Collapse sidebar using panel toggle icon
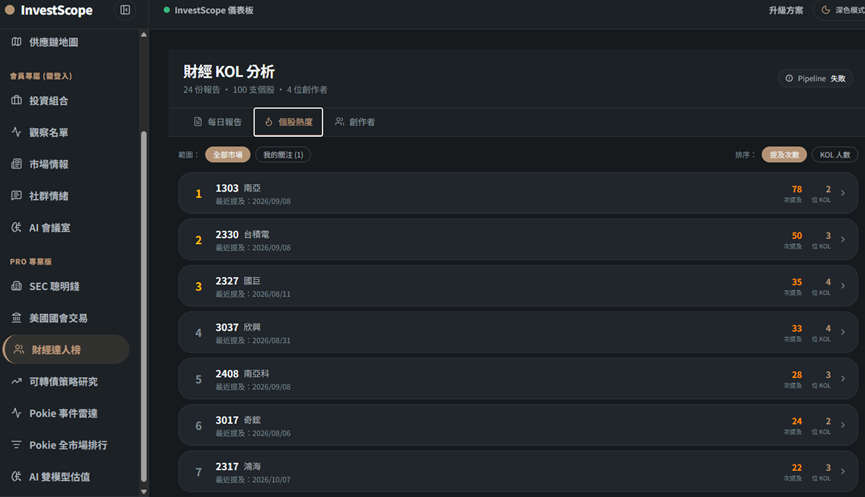Image resolution: width=865 pixels, height=497 pixels. [x=125, y=10]
